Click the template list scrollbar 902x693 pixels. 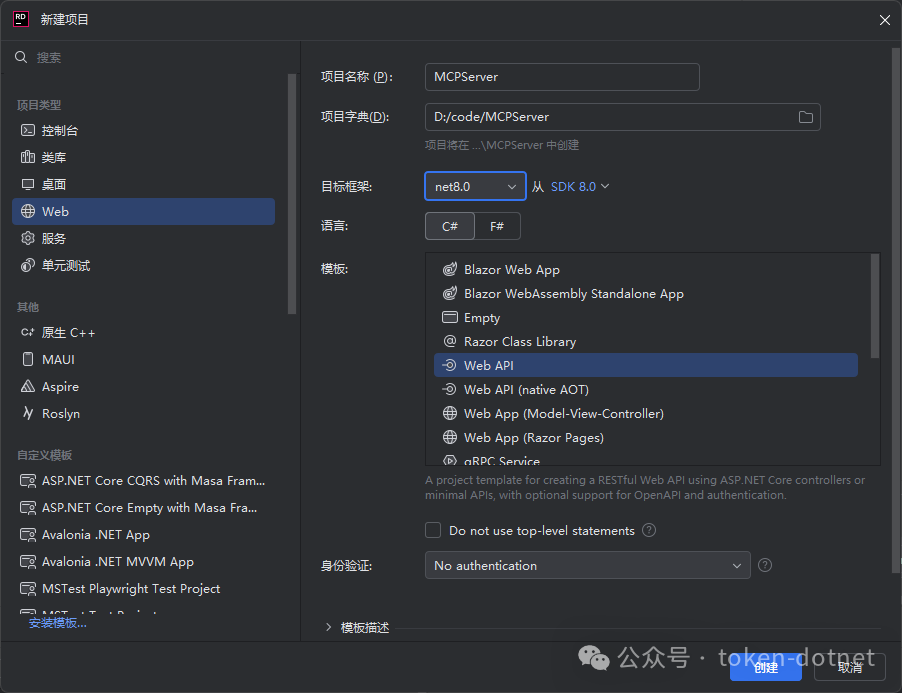pos(875,306)
